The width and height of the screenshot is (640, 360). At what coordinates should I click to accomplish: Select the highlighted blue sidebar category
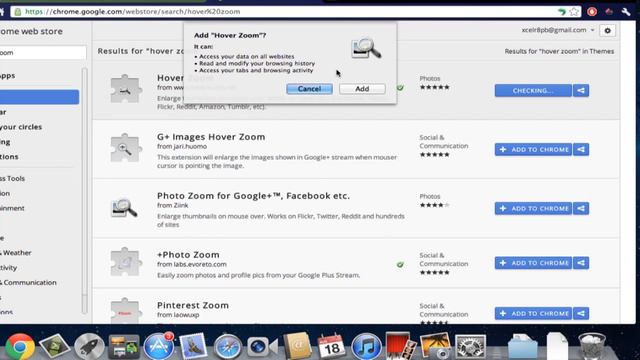(39, 97)
